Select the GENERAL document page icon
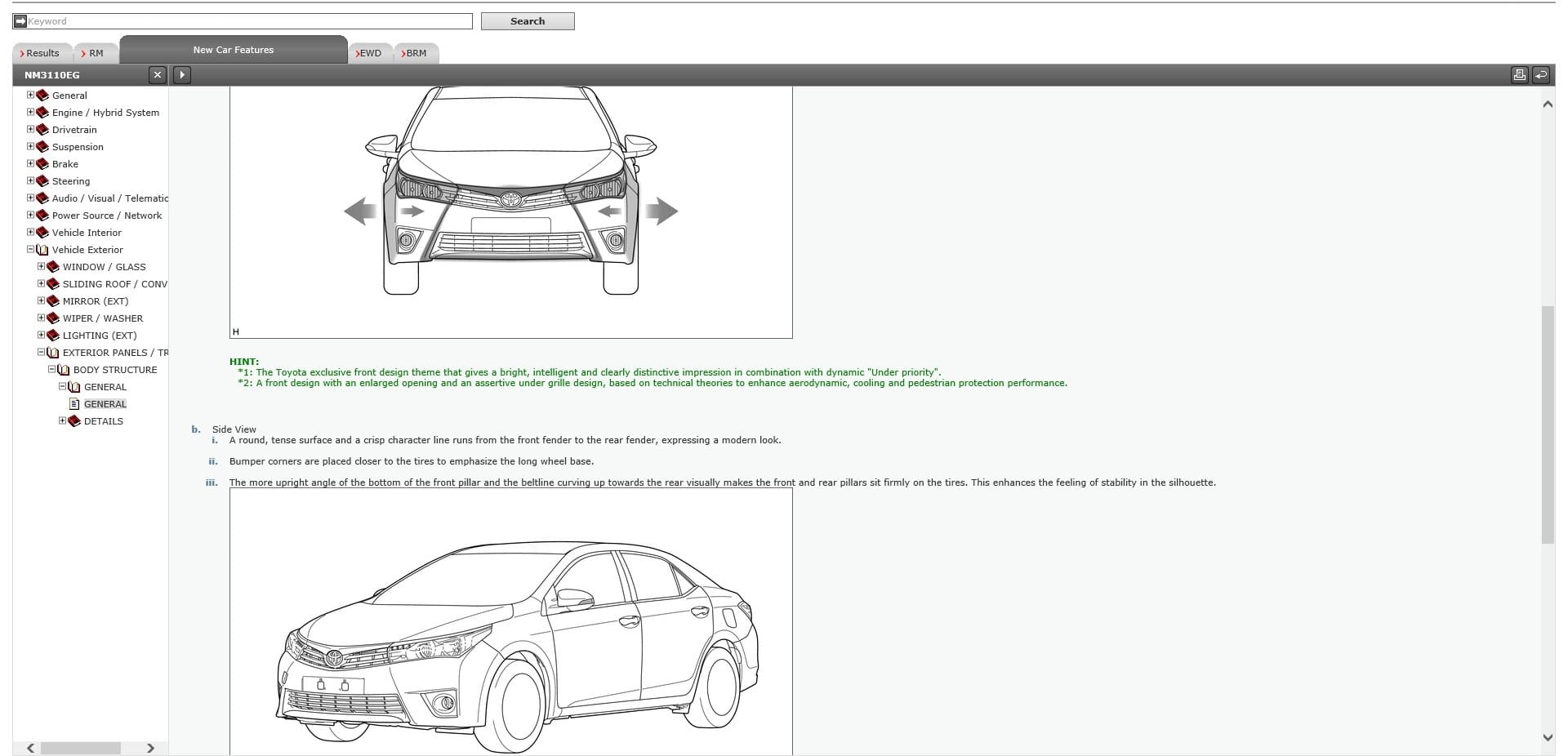This screenshot has width=1568, height=756. coord(74,403)
